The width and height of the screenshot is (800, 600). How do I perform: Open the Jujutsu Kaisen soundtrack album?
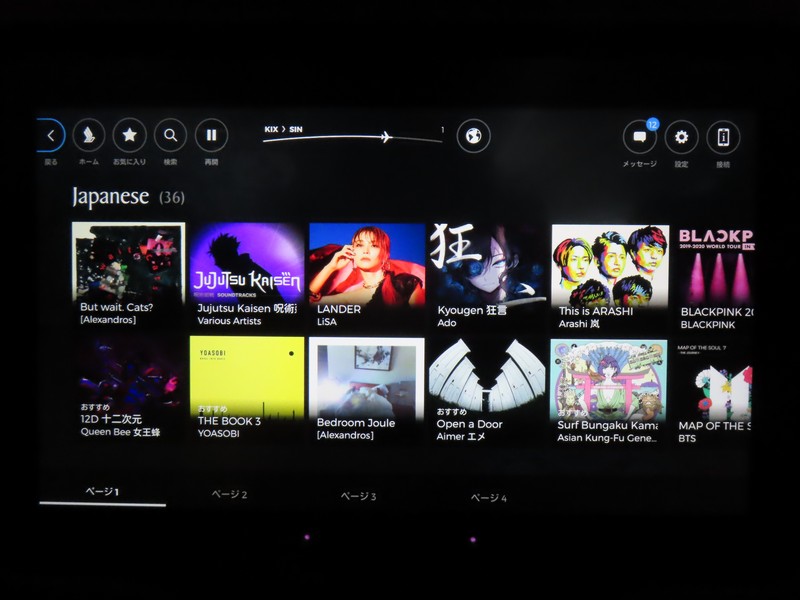[246, 274]
